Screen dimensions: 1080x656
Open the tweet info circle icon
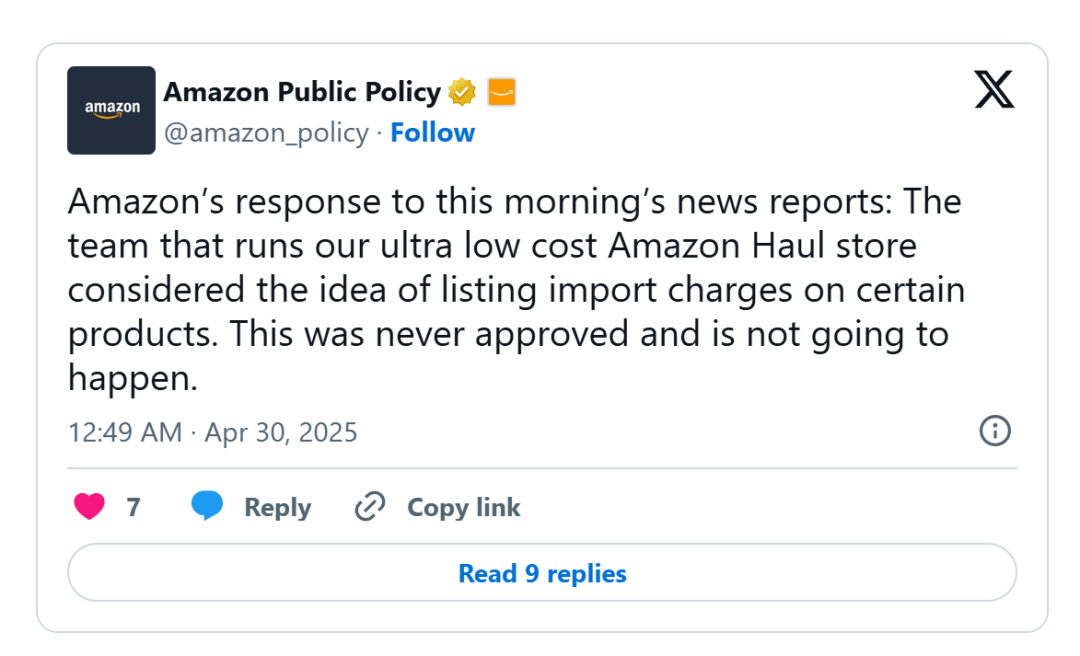pyautogui.click(x=995, y=431)
